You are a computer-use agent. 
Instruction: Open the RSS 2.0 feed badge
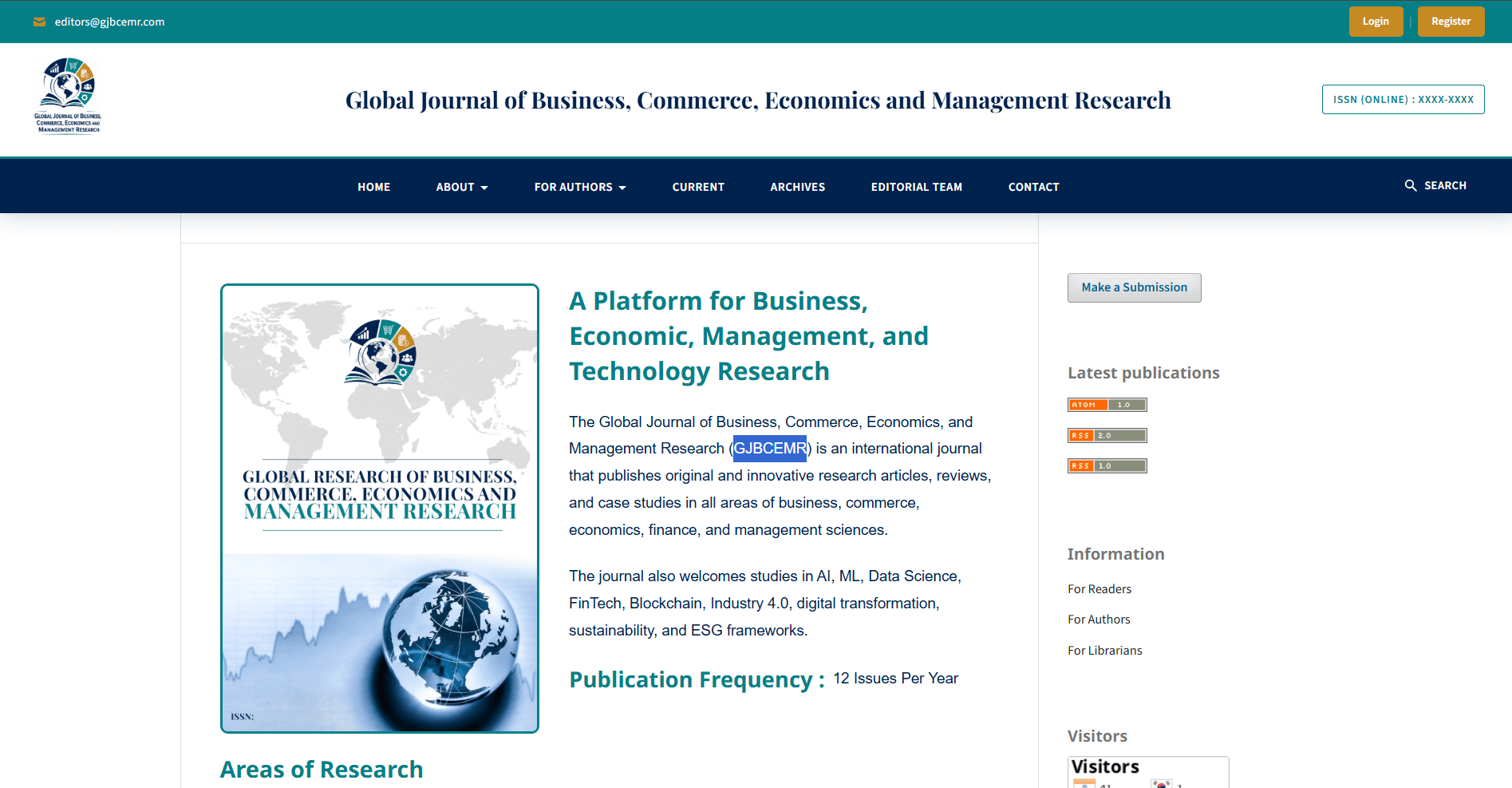pyautogui.click(x=1107, y=435)
